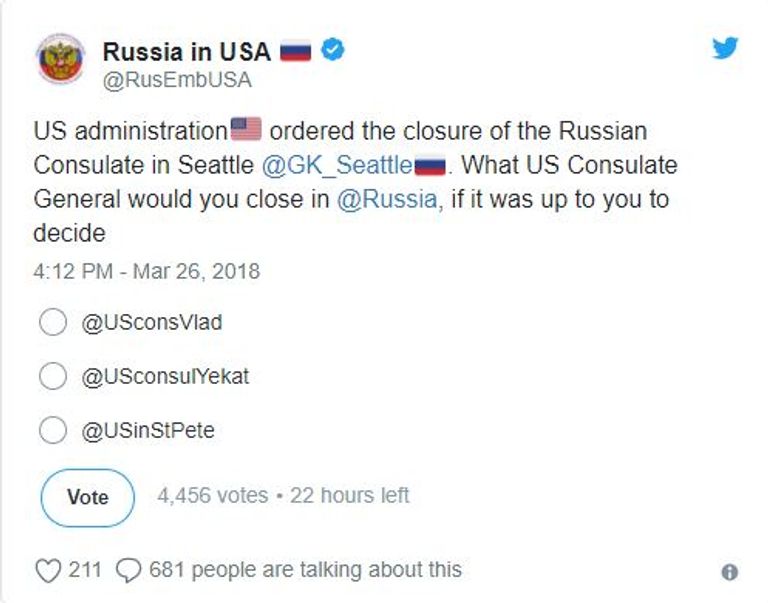The height and width of the screenshot is (603, 768).
Task: Open the 681 people are talking about this link
Action: 305,570
